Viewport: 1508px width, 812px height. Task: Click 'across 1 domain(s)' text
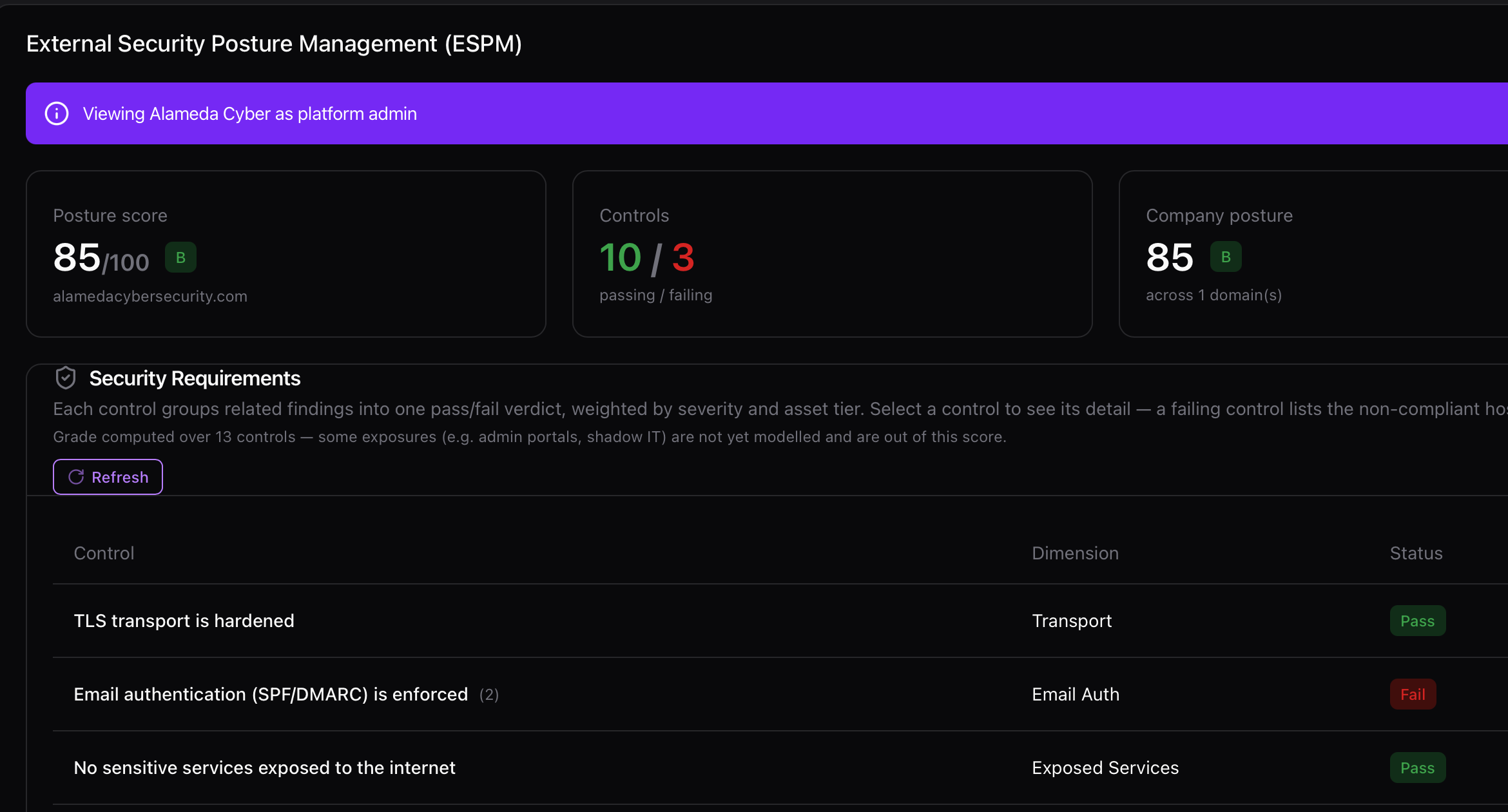pos(1213,295)
